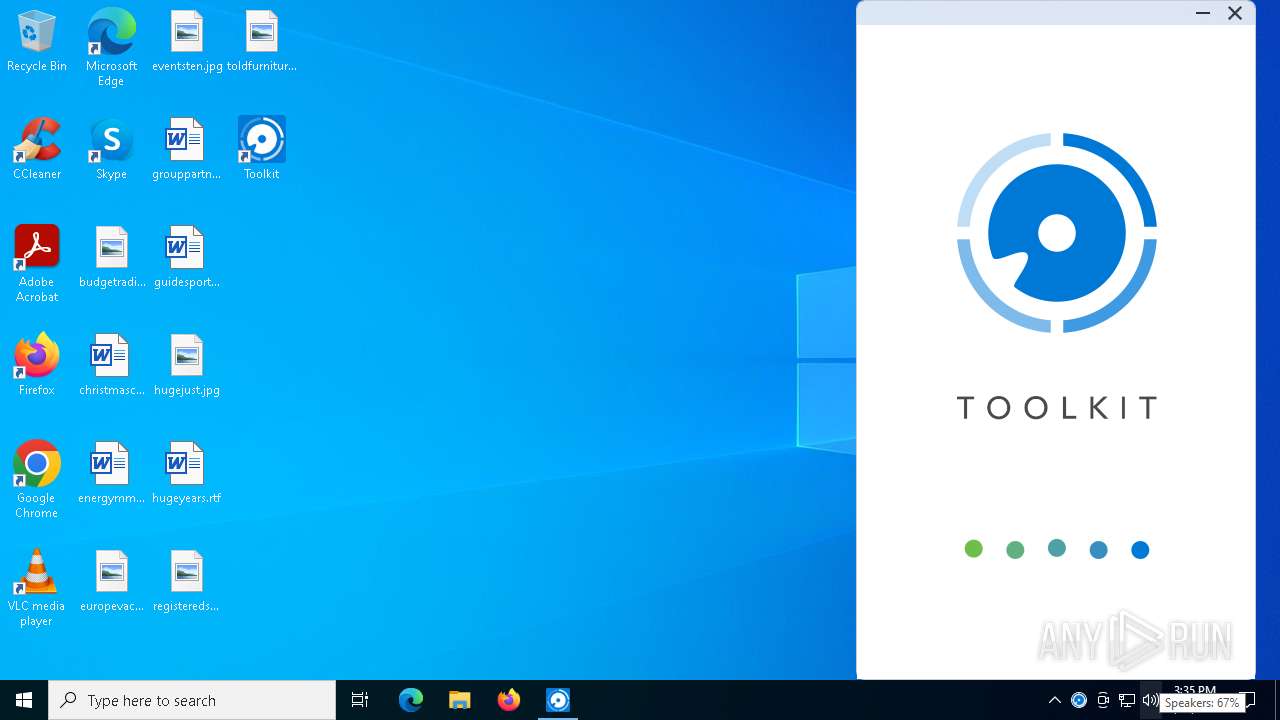Open Task View from the taskbar
The width and height of the screenshot is (1280, 720).
pos(360,700)
